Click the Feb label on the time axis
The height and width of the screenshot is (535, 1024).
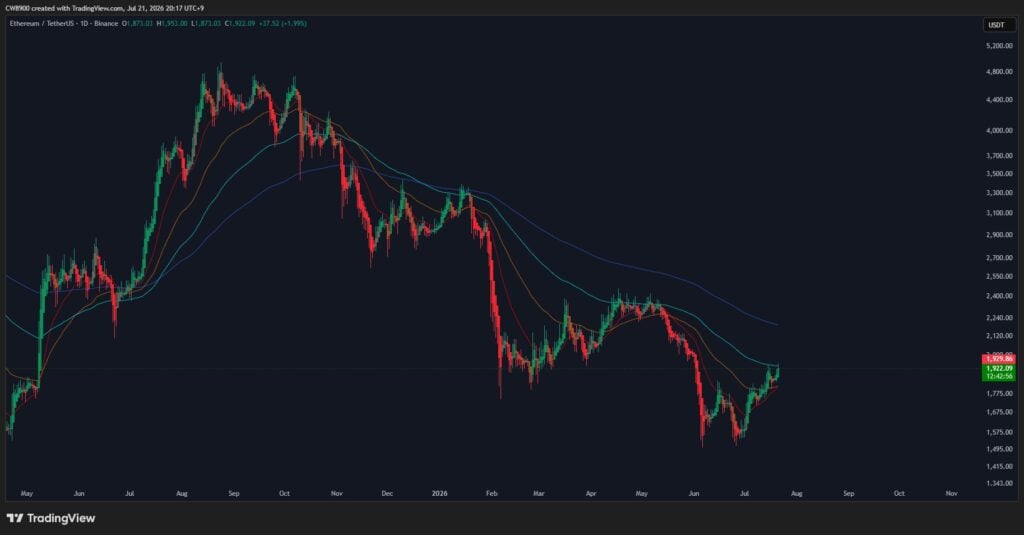pos(492,493)
